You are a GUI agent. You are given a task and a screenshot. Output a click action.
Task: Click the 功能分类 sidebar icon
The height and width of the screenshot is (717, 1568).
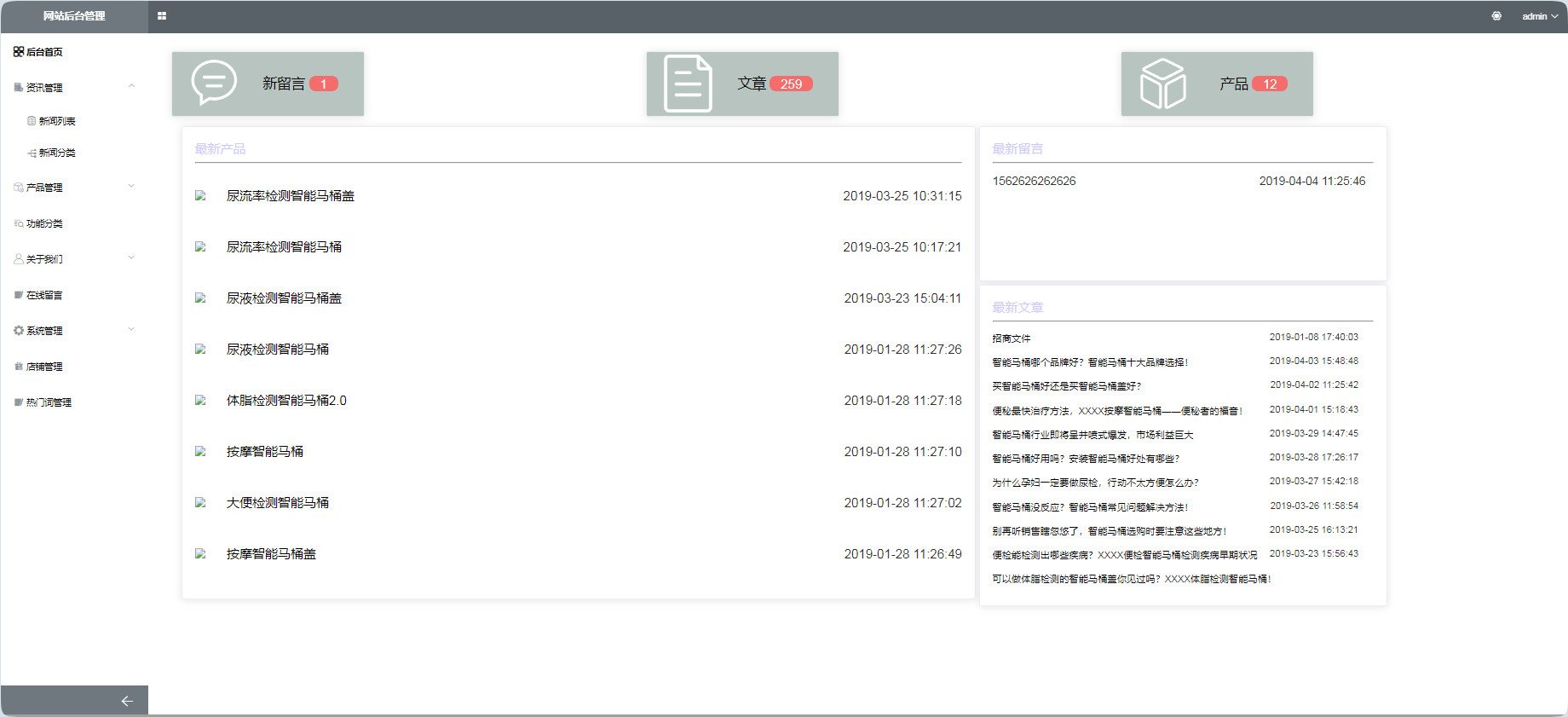click(19, 223)
